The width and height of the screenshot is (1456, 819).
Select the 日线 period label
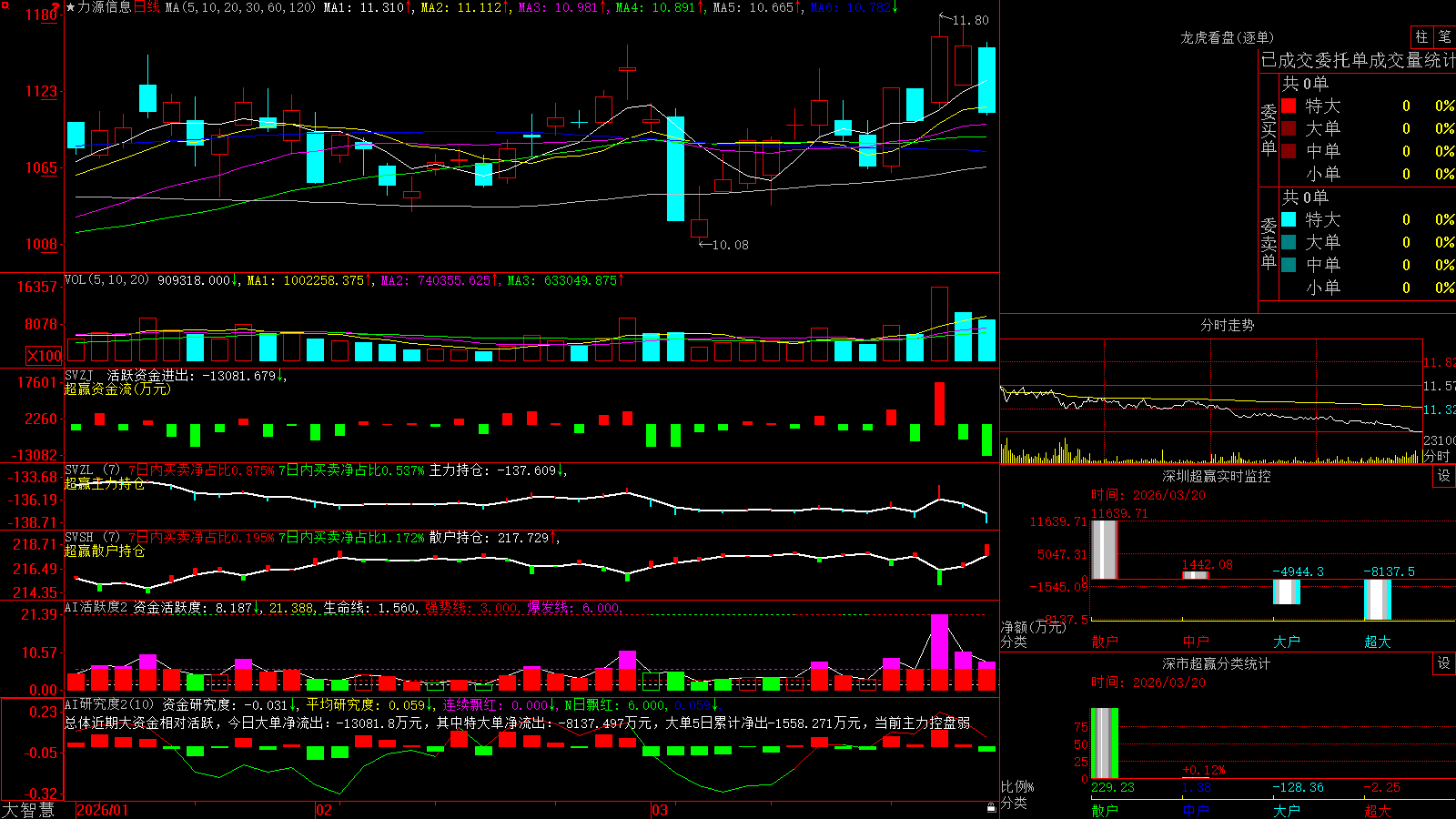(147, 7)
